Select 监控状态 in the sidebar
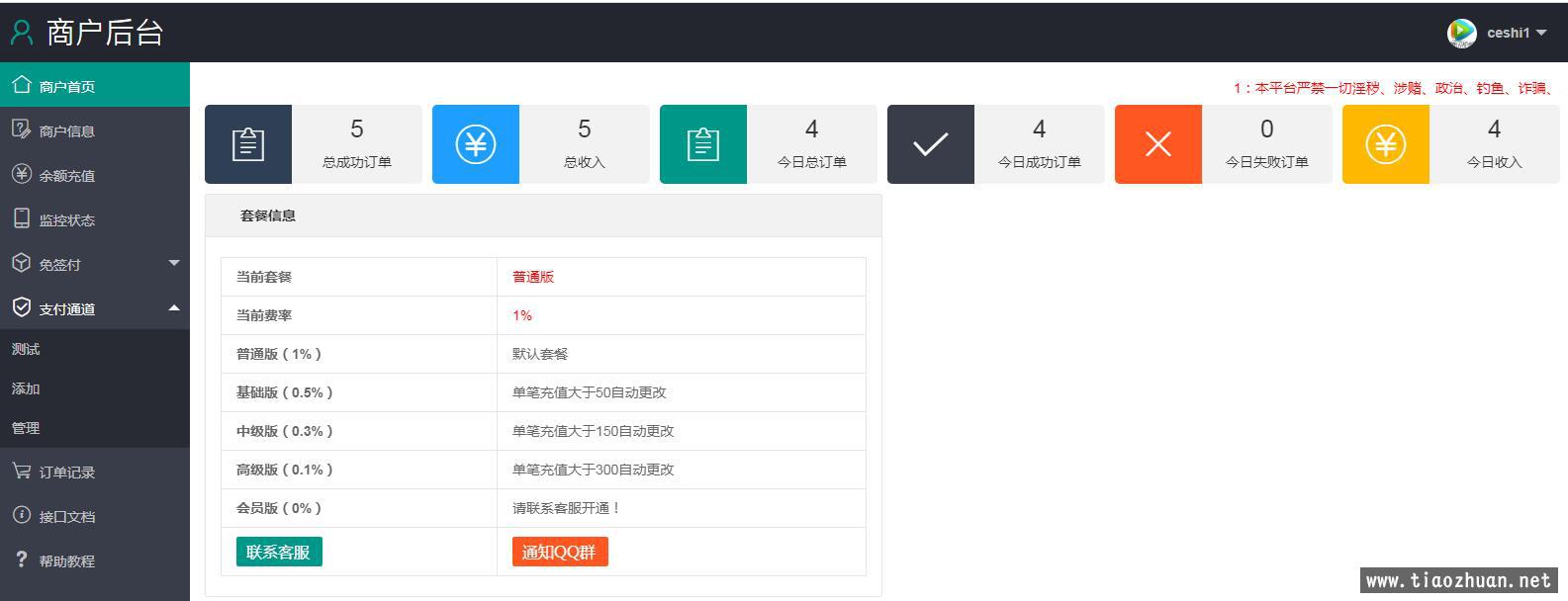 pos(67,219)
